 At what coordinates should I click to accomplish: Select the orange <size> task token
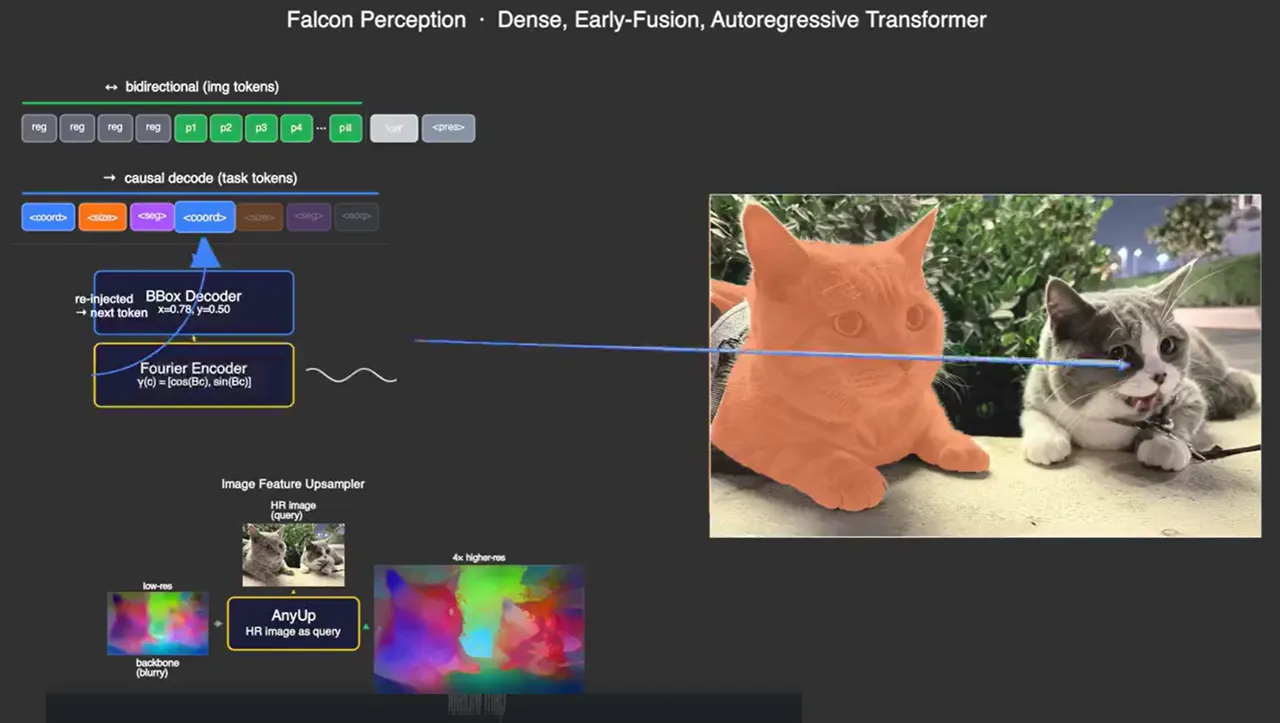point(102,216)
